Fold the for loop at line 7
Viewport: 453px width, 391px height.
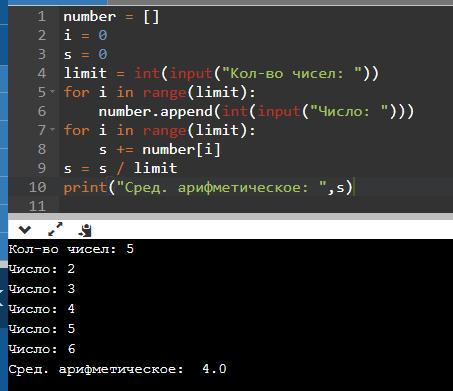tap(53, 129)
